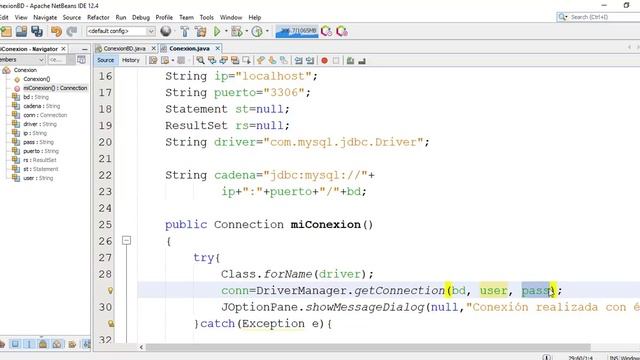Select puerto : String field in Navigator
The image size is (640, 360).
(41, 151)
